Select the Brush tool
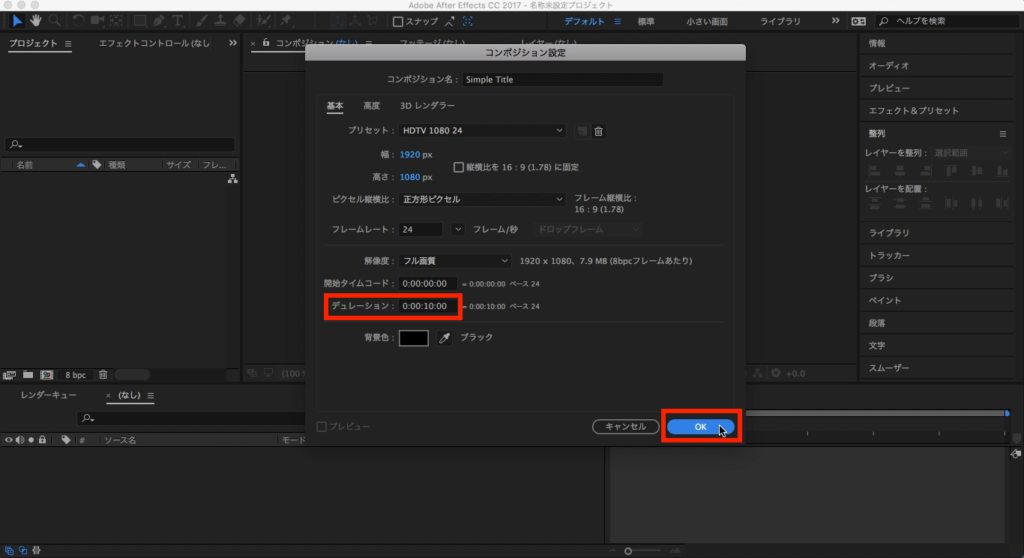1024x558 pixels. pos(202,21)
